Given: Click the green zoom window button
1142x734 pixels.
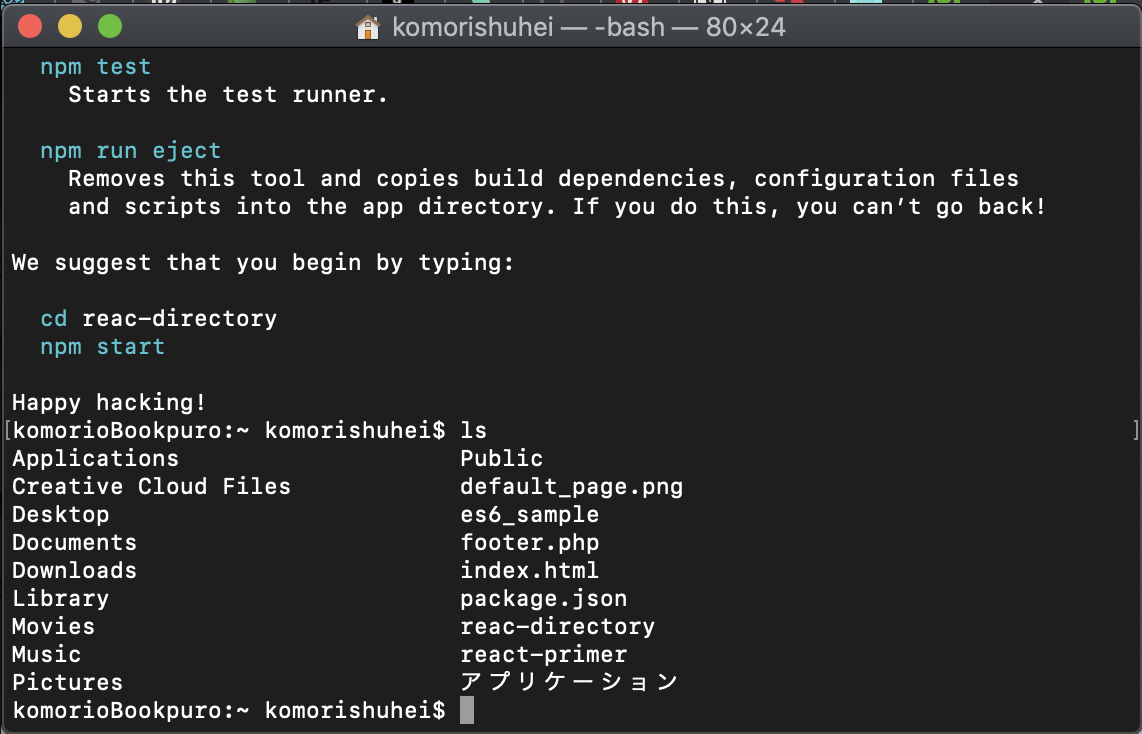Looking at the screenshot, I should 109,27.
